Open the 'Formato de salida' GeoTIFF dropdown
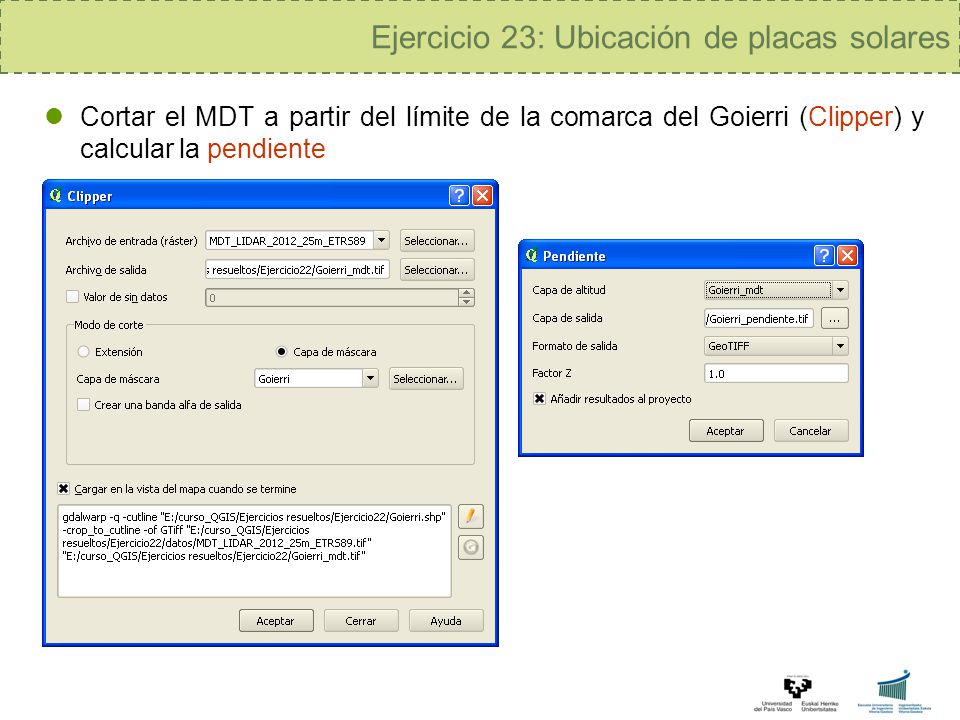Viewport: 960px width, 720px height. click(841, 346)
